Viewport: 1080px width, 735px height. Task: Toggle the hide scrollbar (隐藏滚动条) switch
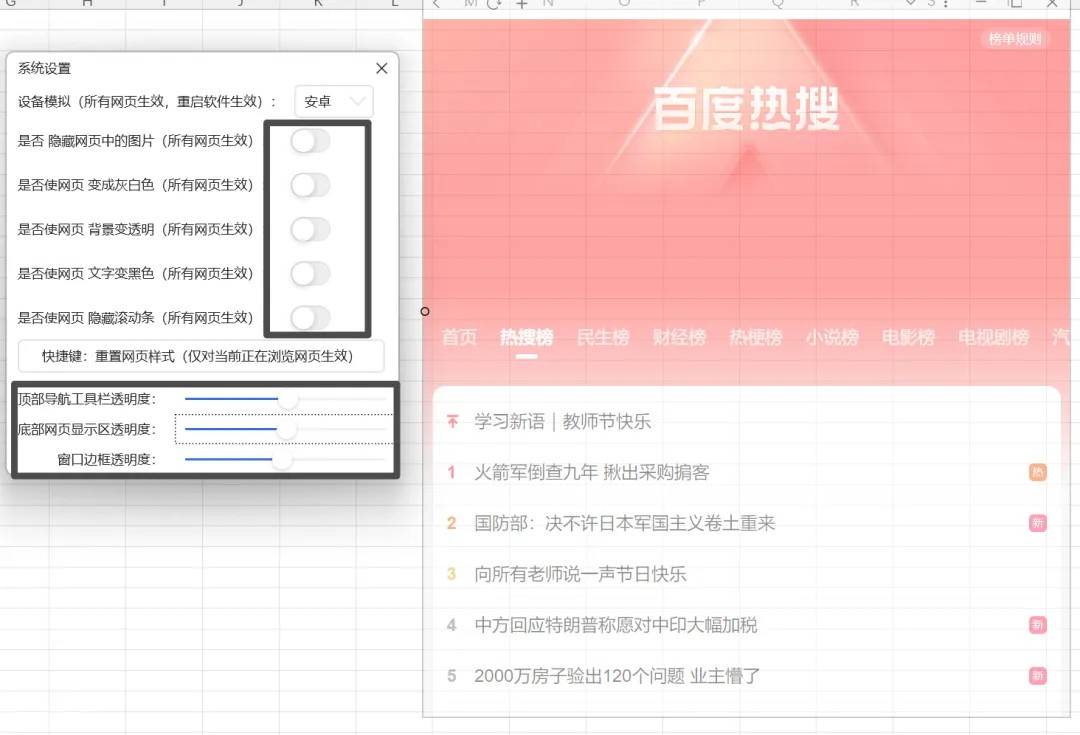coord(310,318)
